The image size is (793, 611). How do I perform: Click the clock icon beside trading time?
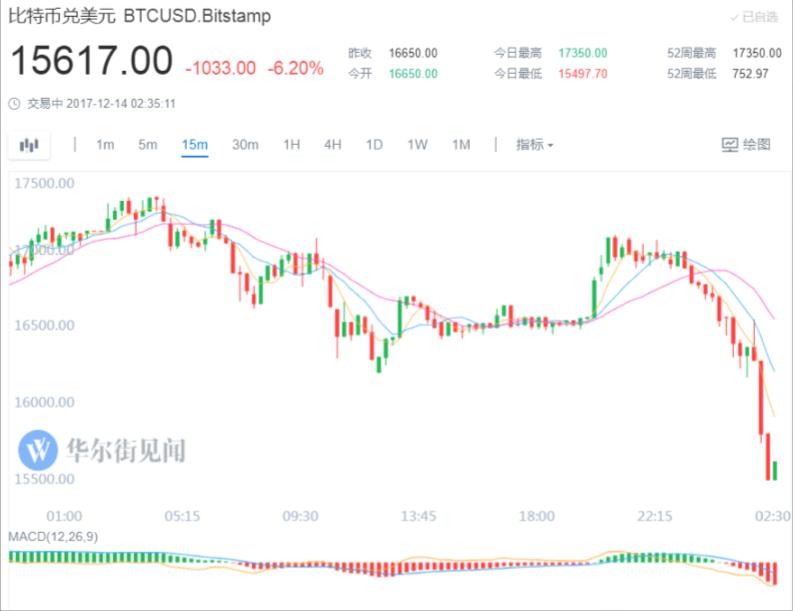pos(14,104)
